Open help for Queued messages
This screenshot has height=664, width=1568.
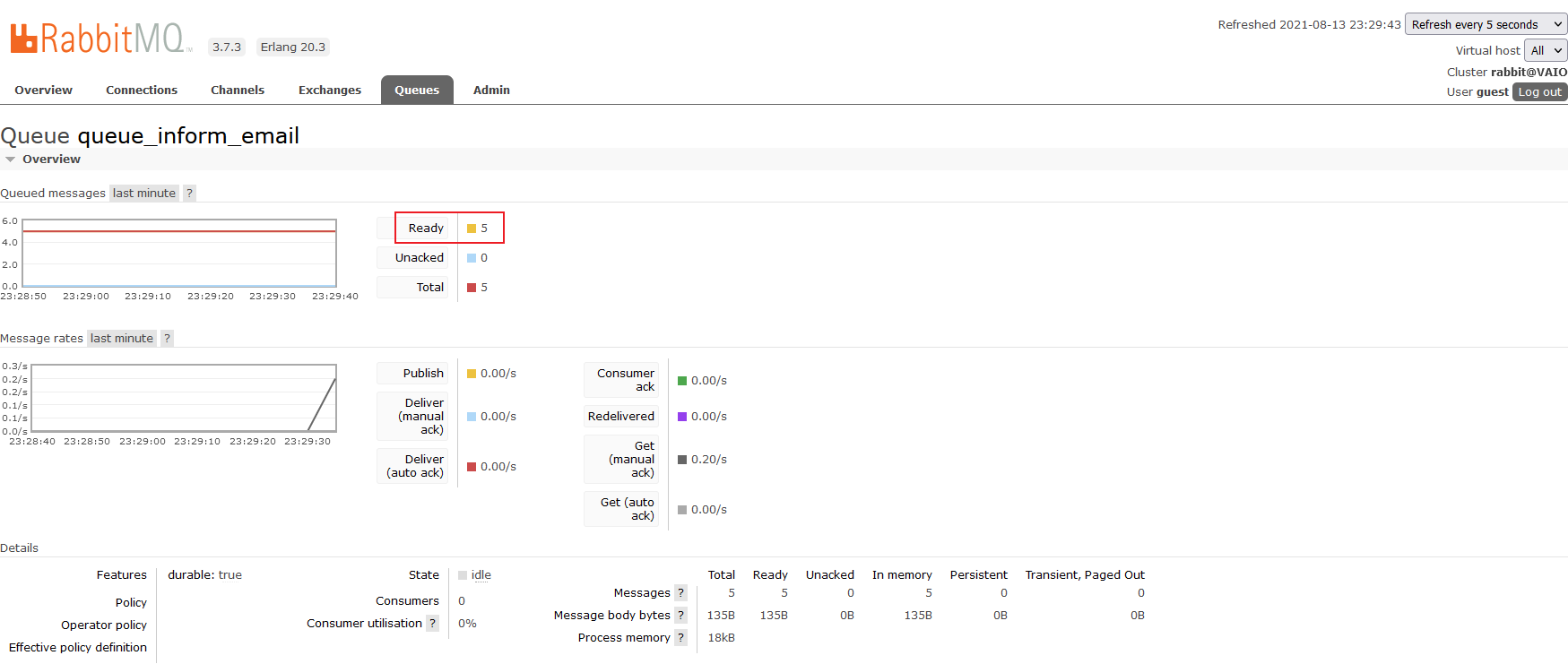189,193
